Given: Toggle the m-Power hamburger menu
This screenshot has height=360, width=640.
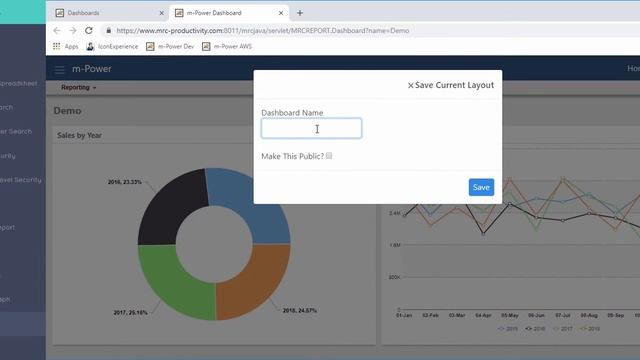Looking at the screenshot, I should click(x=60, y=70).
